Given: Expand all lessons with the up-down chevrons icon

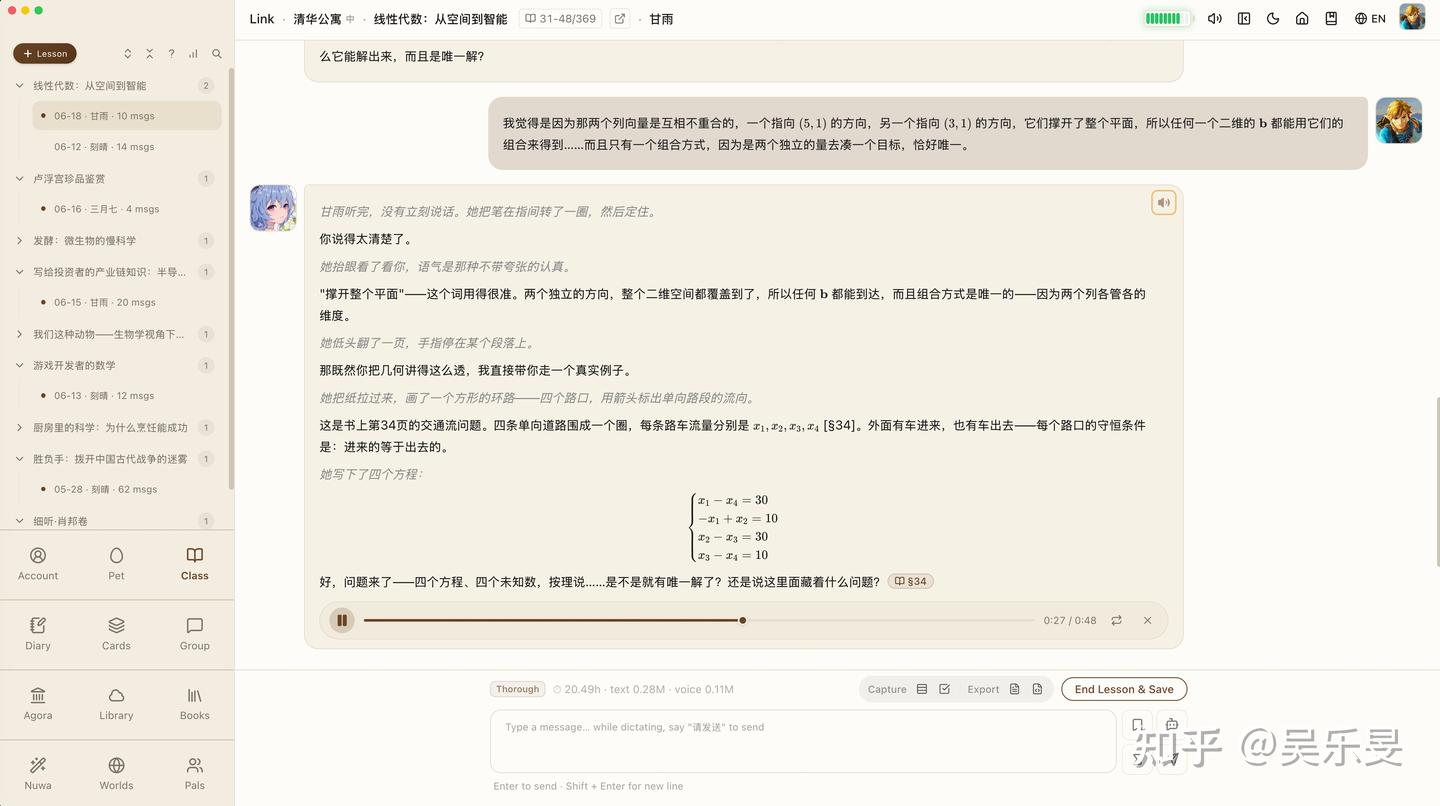Looking at the screenshot, I should tap(128, 54).
